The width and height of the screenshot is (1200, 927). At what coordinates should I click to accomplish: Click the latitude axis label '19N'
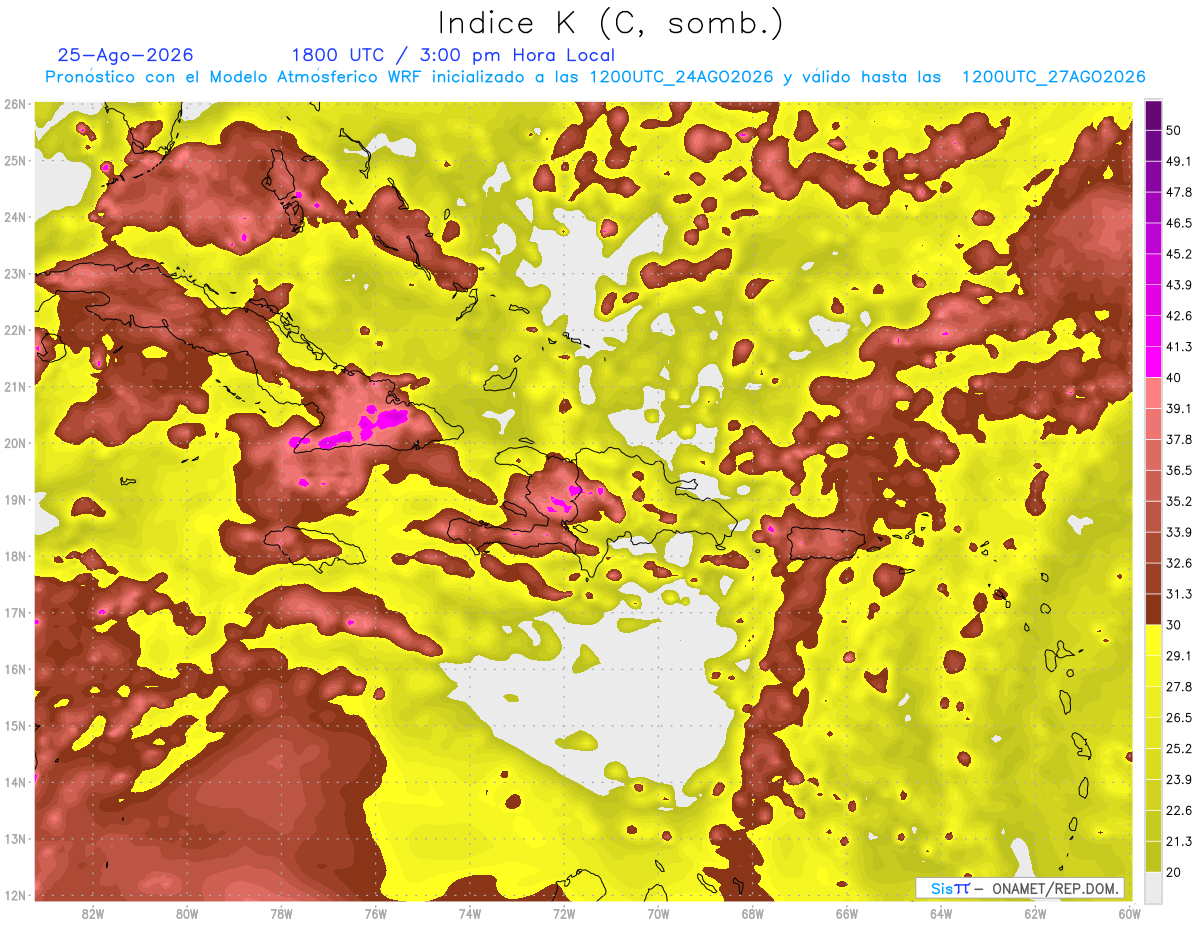point(14,499)
